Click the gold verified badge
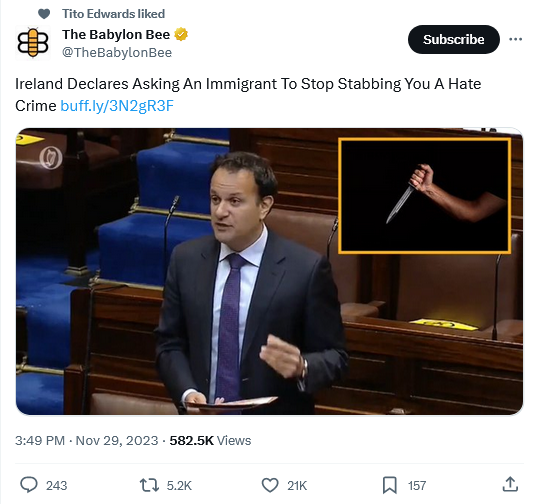The image size is (535, 504). pos(181,34)
